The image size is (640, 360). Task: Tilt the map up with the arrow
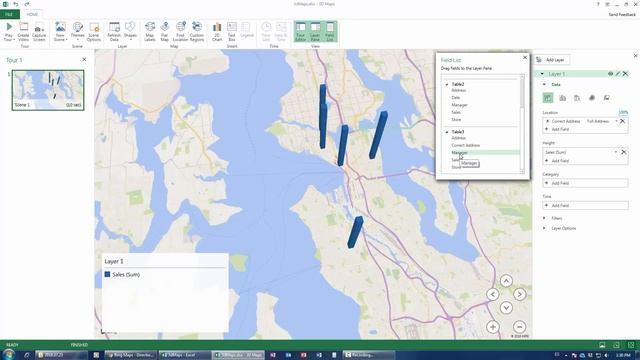(506, 281)
